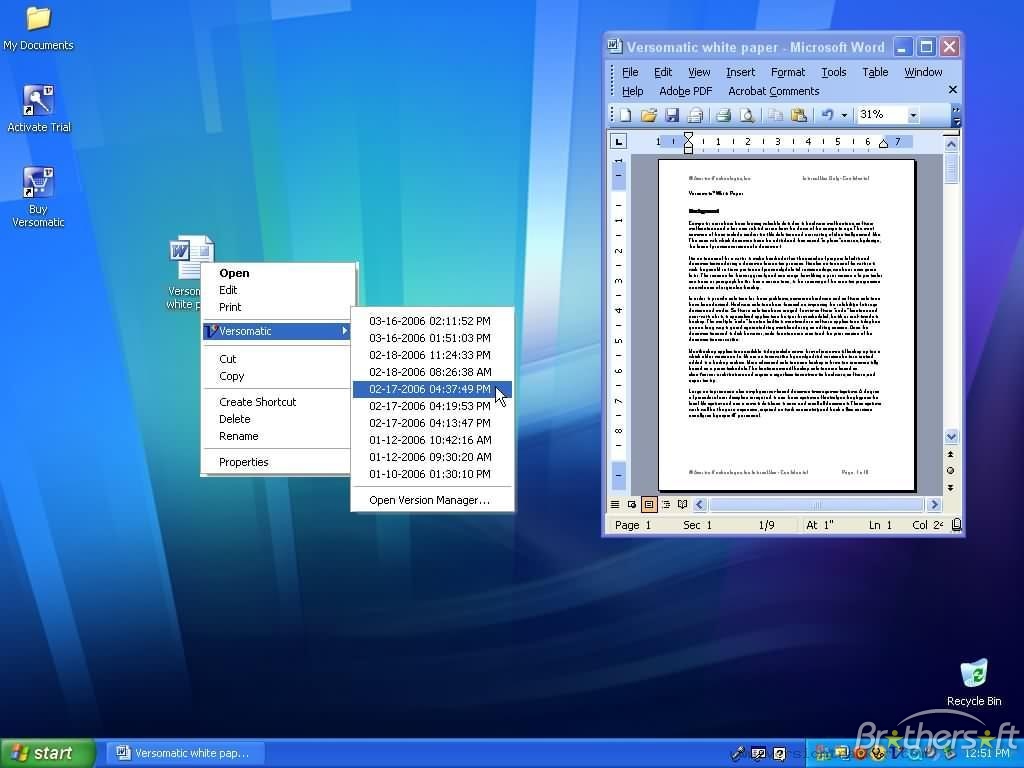Click the Copy icon in Word toolbar
This screenshot has height=768, width=1024.
click(775, 116)
